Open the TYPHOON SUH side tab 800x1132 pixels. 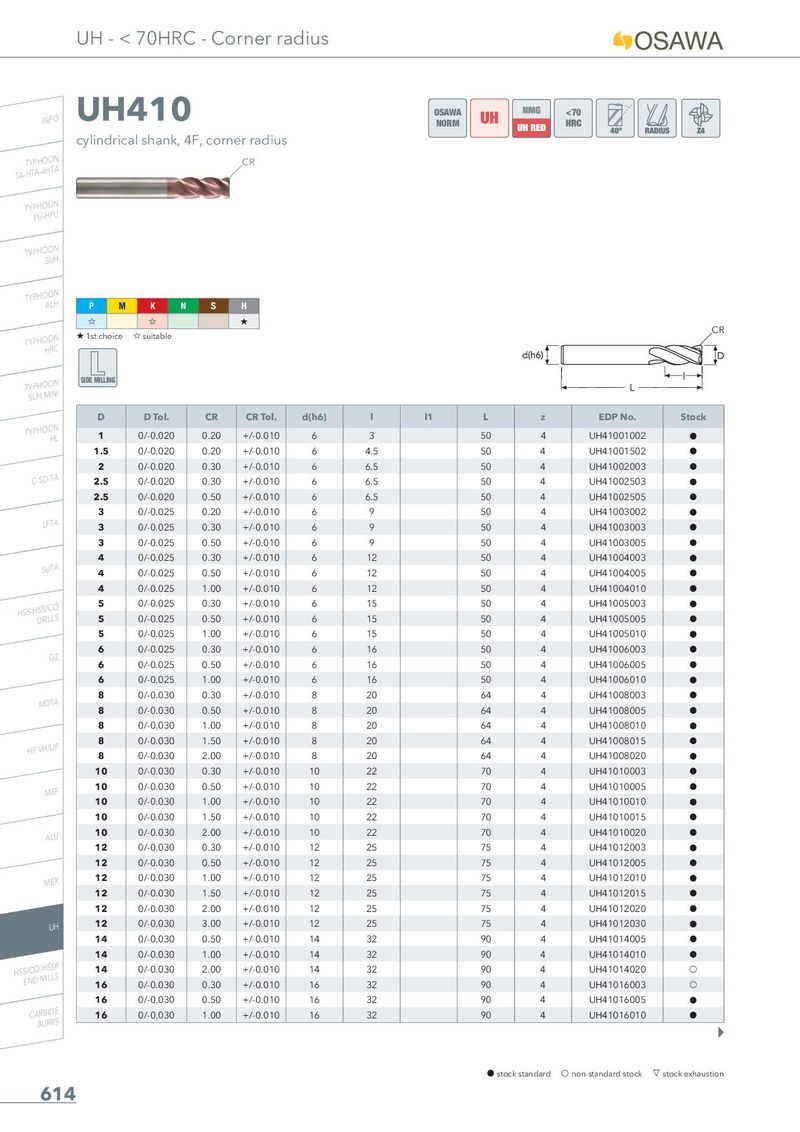pyautogui.click(x=32, y=258)
